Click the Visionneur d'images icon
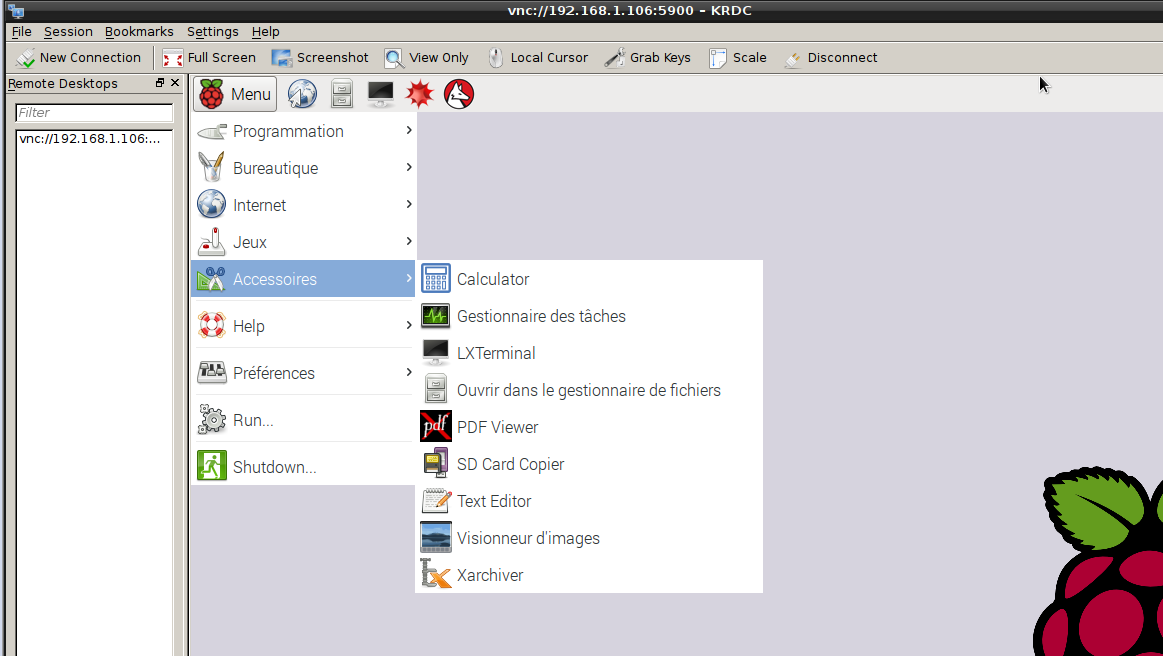 [x=436, y=537]
